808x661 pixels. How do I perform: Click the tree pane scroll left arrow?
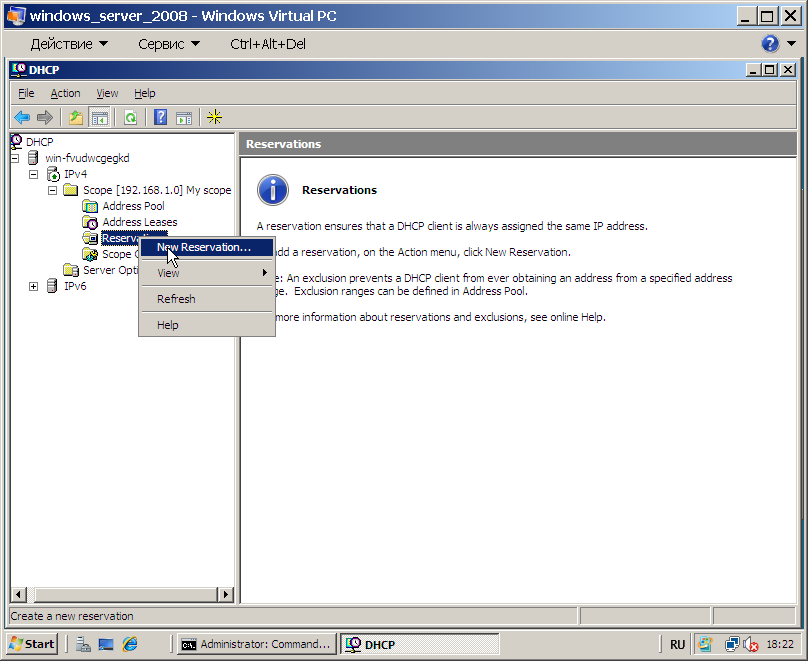[18, 595]
